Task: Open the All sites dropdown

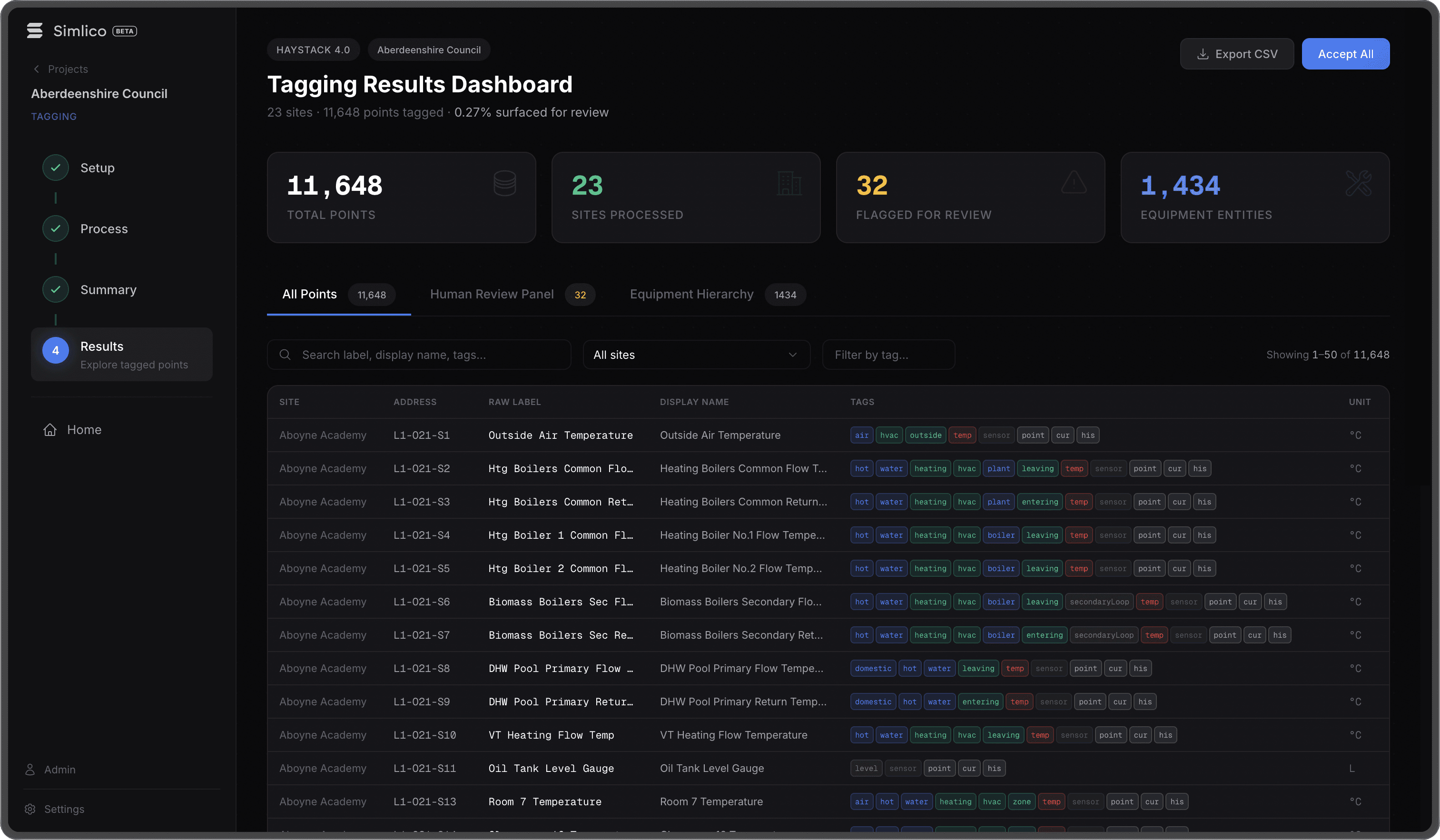Action: [x=695, y=355]
